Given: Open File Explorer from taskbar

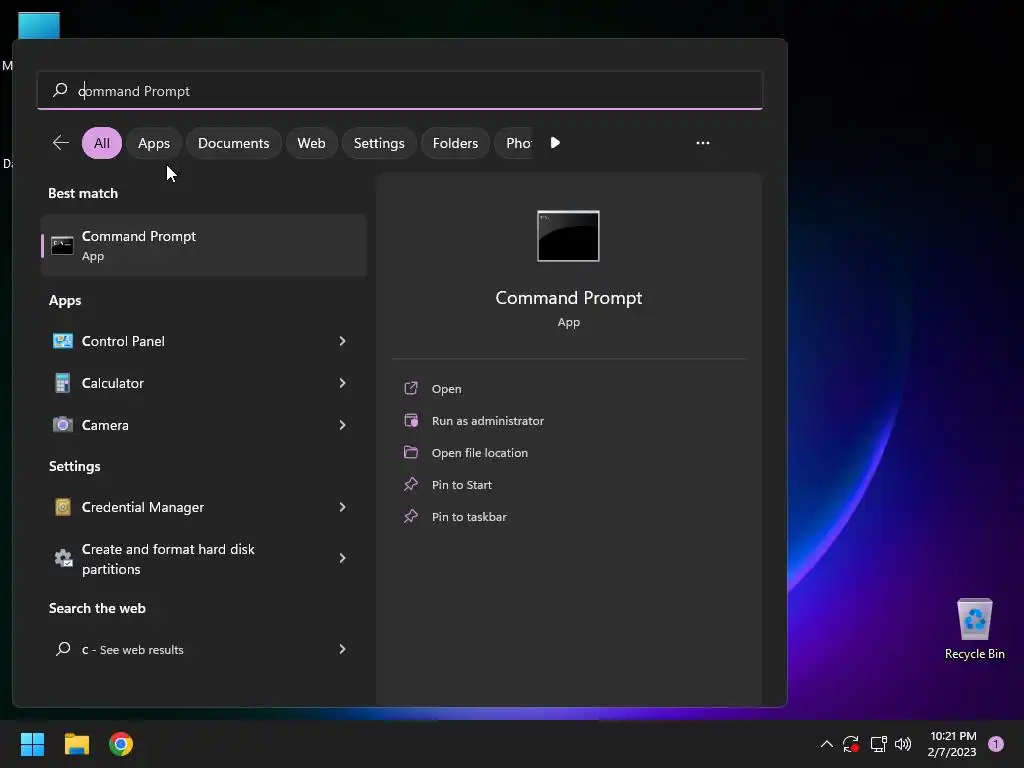Looking at the screenshot, I should pyautogui.click(x=76, y=744).
